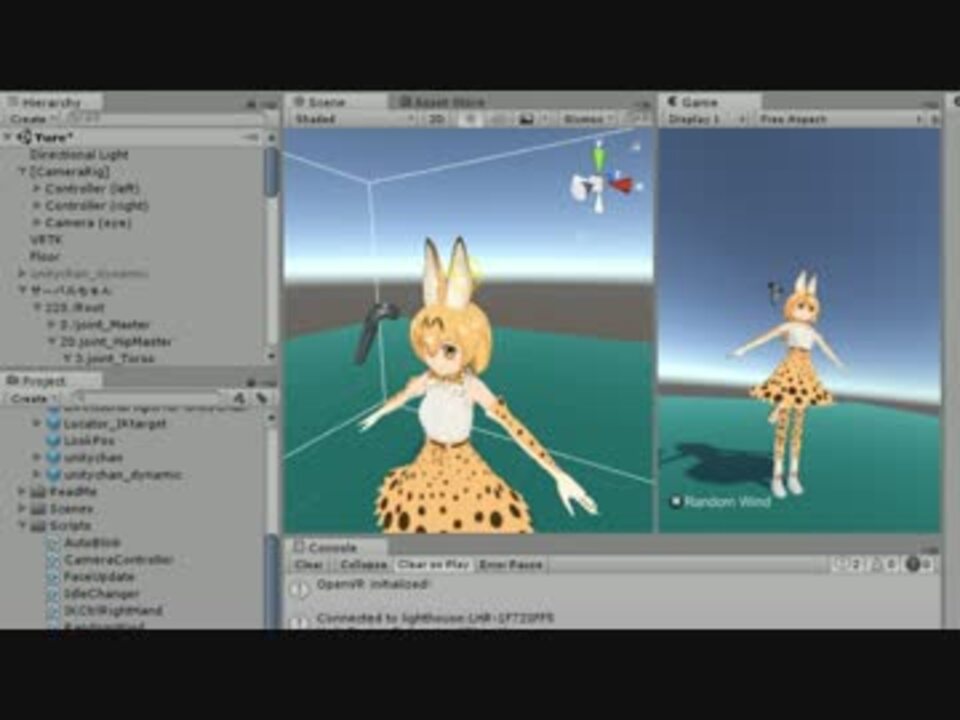Viewport: 960px width, 720px height.
Task: Open the Project panel Create dropdown
Action: (32, 398)
